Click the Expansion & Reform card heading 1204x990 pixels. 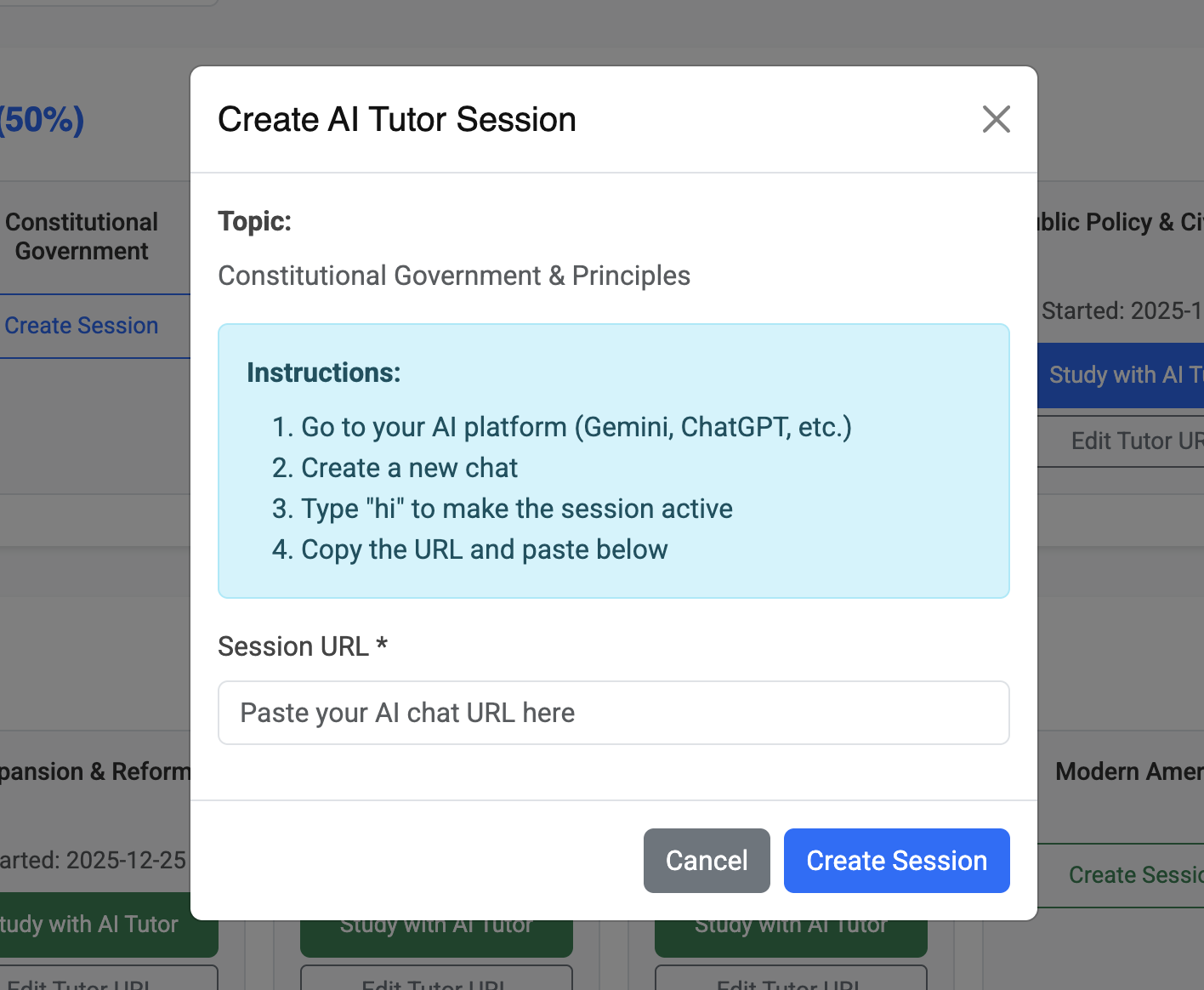click(95, 771)
